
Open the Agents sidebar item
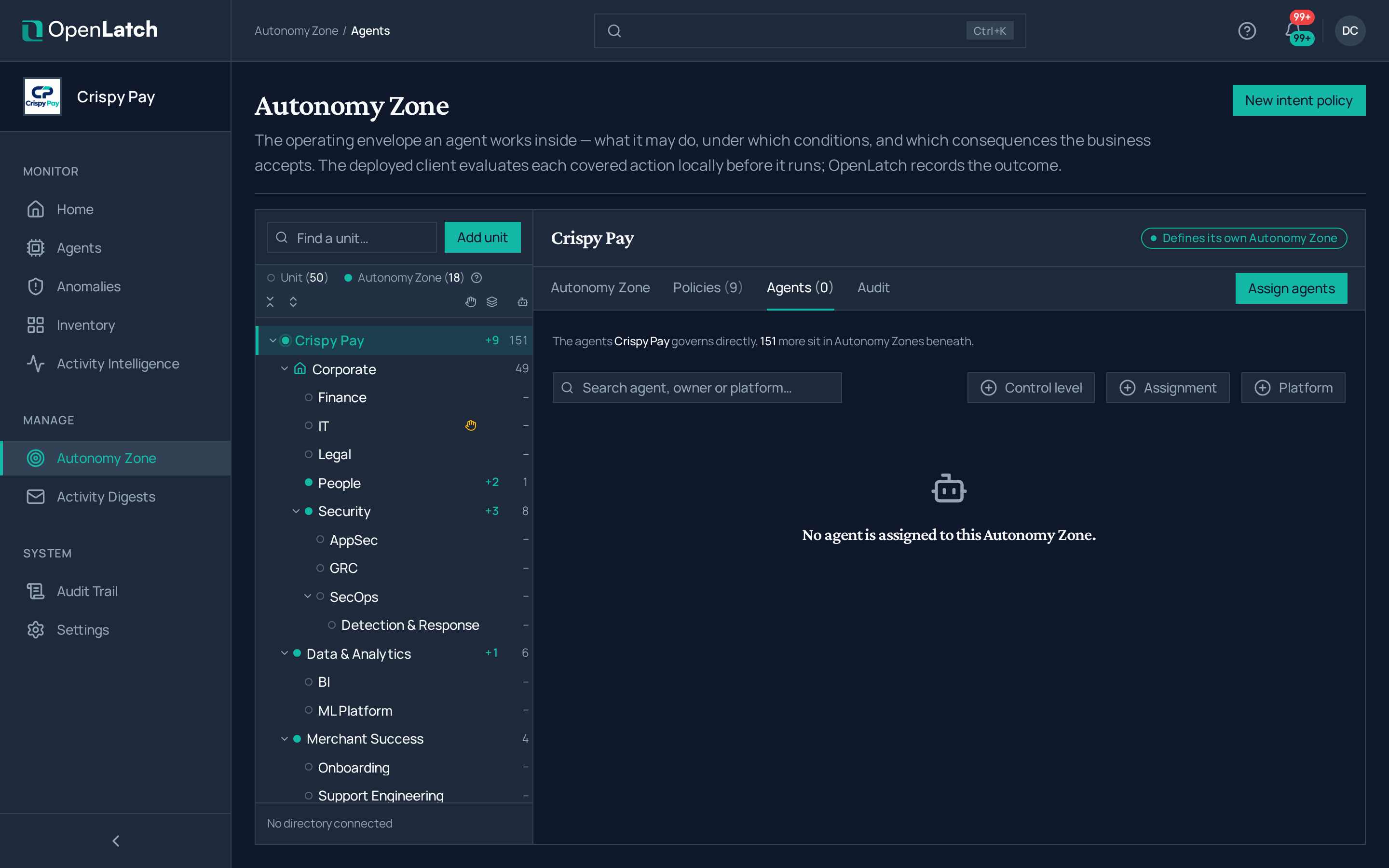click(x=115, y=248)
